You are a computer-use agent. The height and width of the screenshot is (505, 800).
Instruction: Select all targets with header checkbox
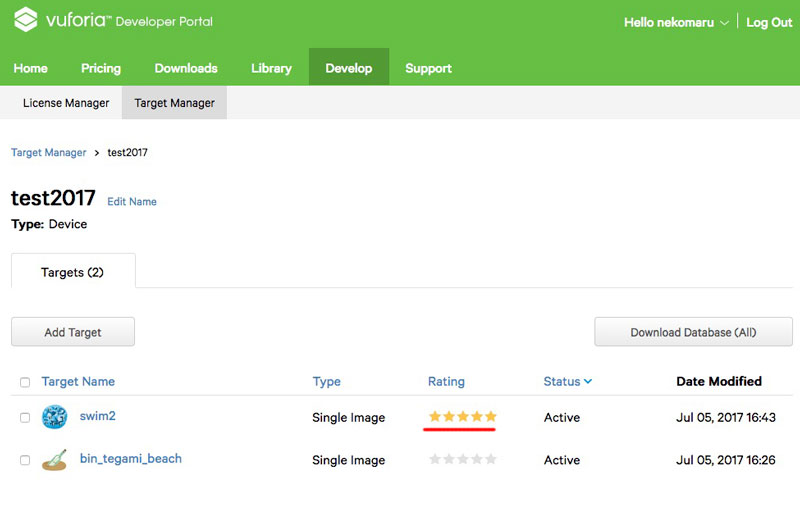[x=25, y=382]
